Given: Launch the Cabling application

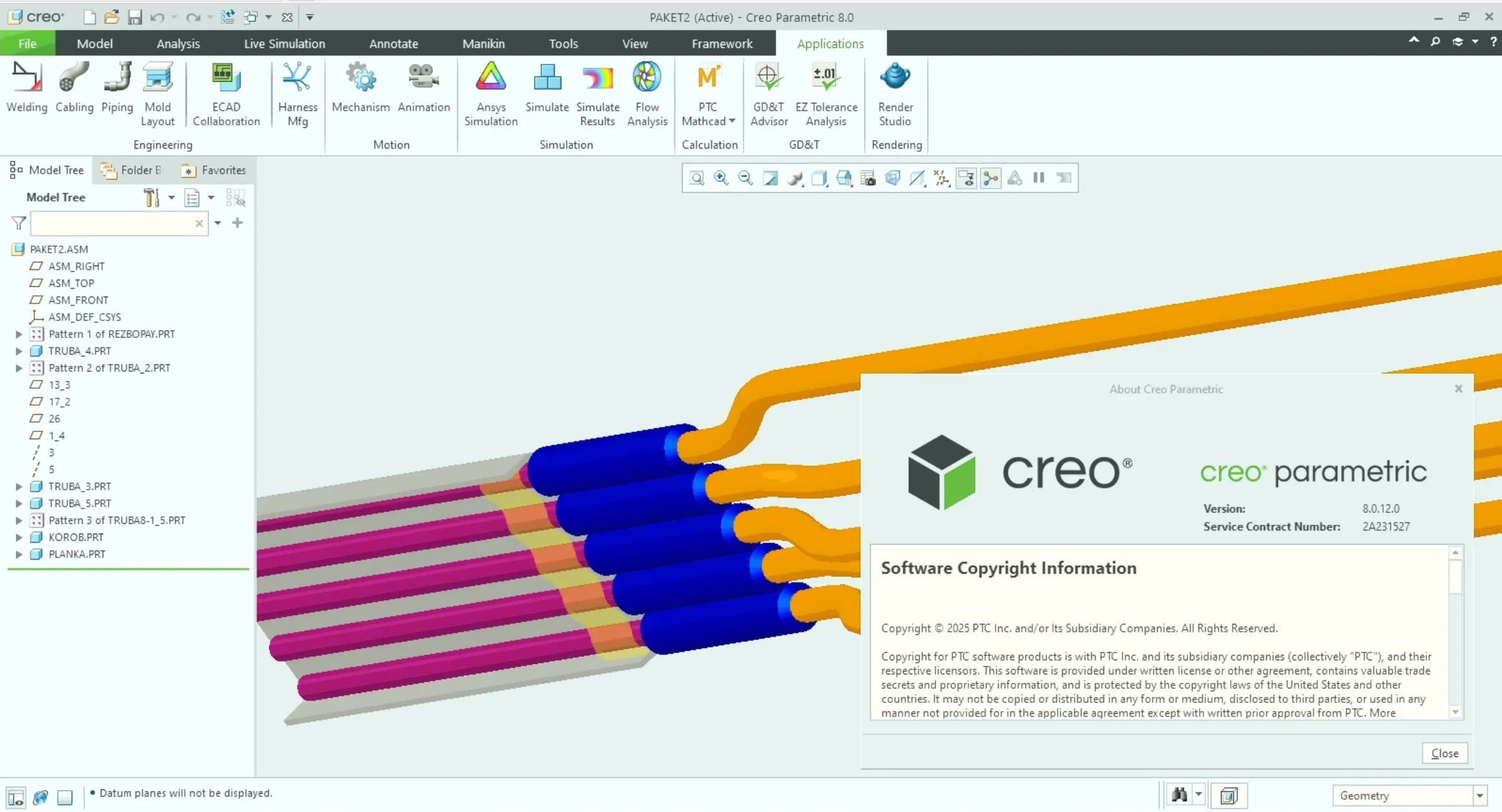Looking at the screenshot, I should pos(74,87).
